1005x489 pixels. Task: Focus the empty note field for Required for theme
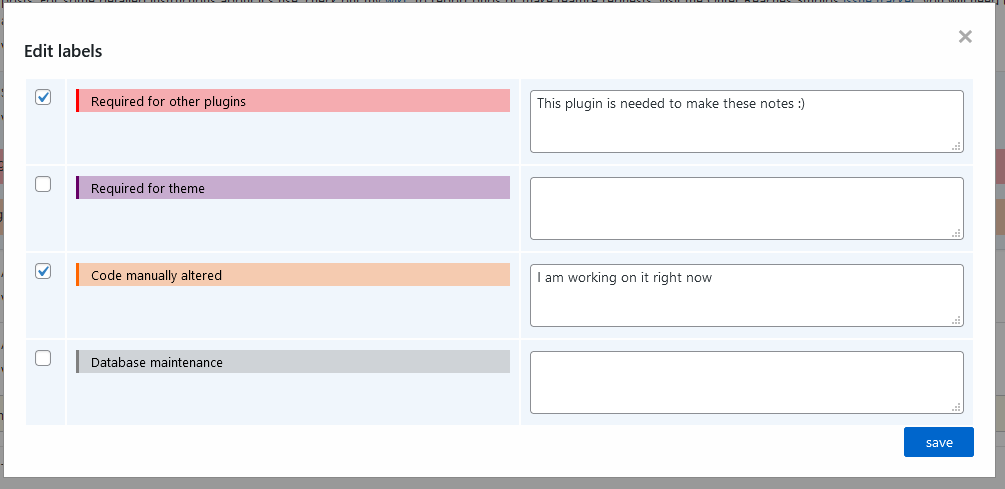point(747,208)
